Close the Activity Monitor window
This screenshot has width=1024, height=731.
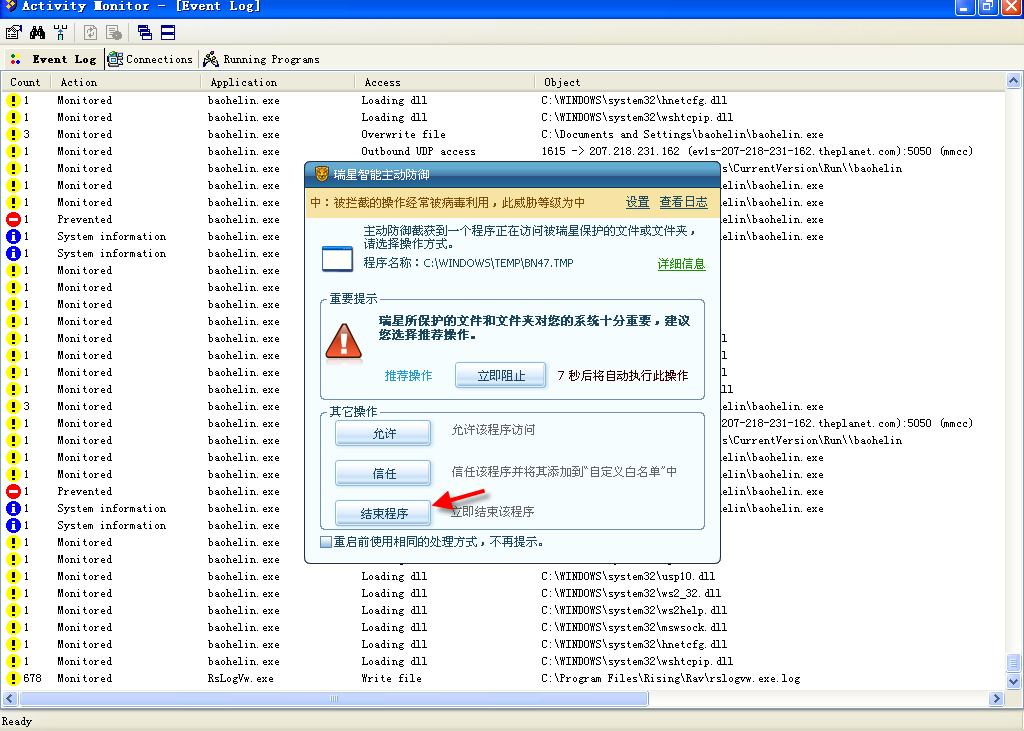tap(1010, 7)
